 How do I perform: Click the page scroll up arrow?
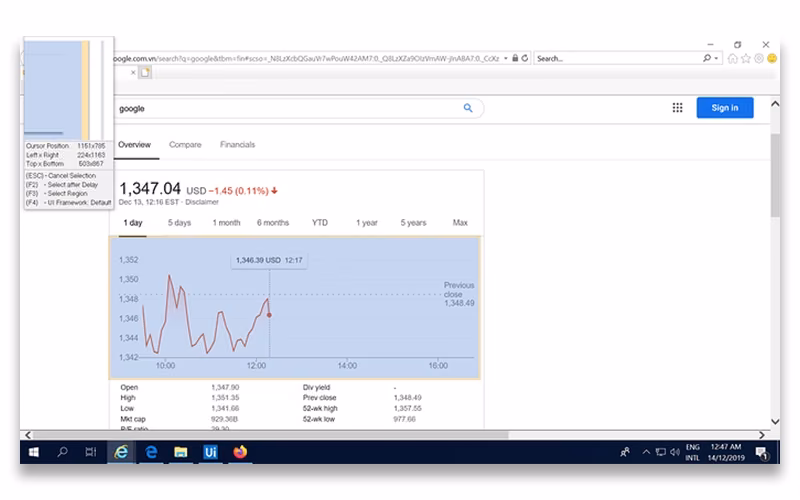coord(774,104)
